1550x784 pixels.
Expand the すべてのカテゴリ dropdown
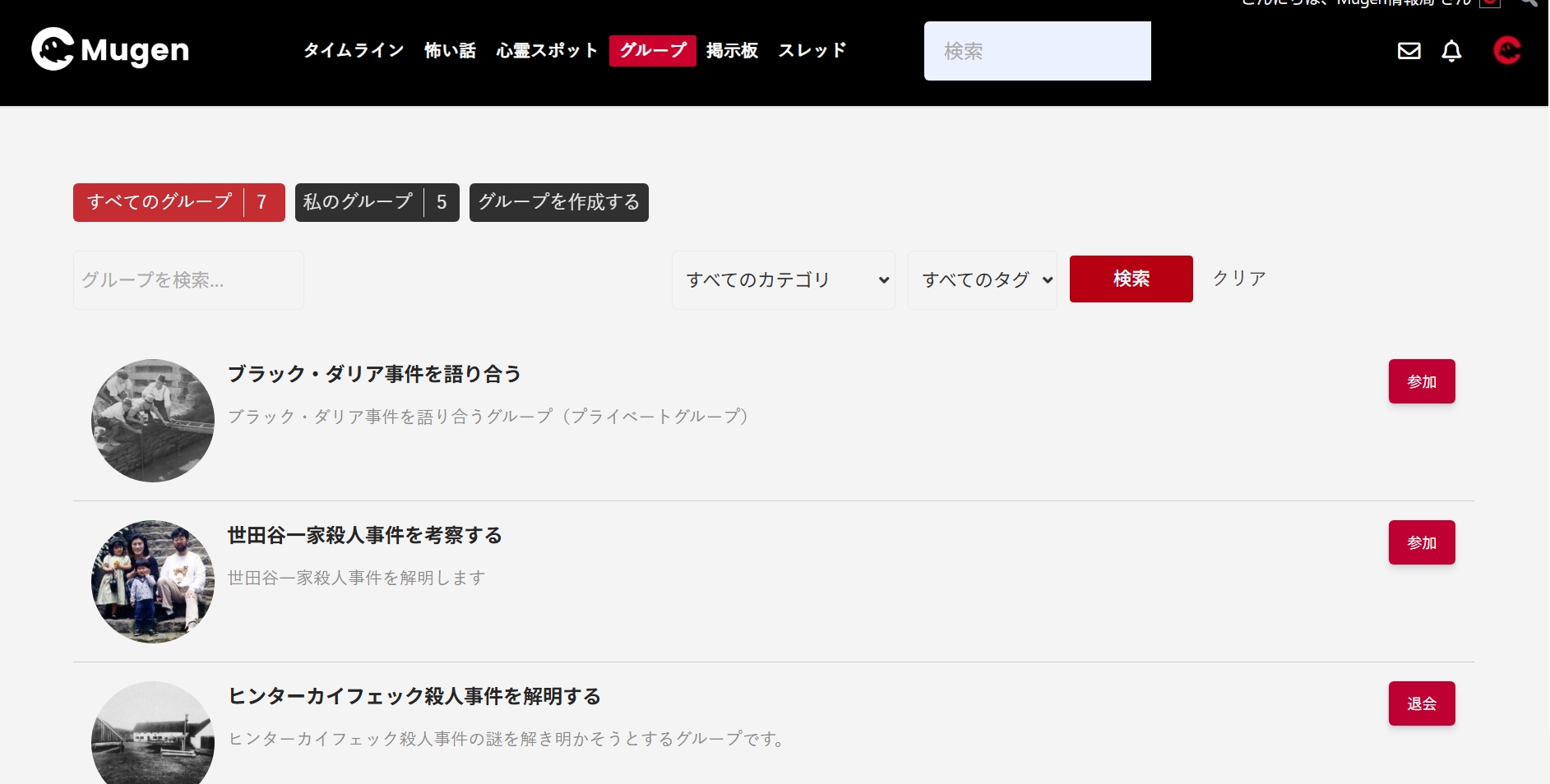pos(783,280)
